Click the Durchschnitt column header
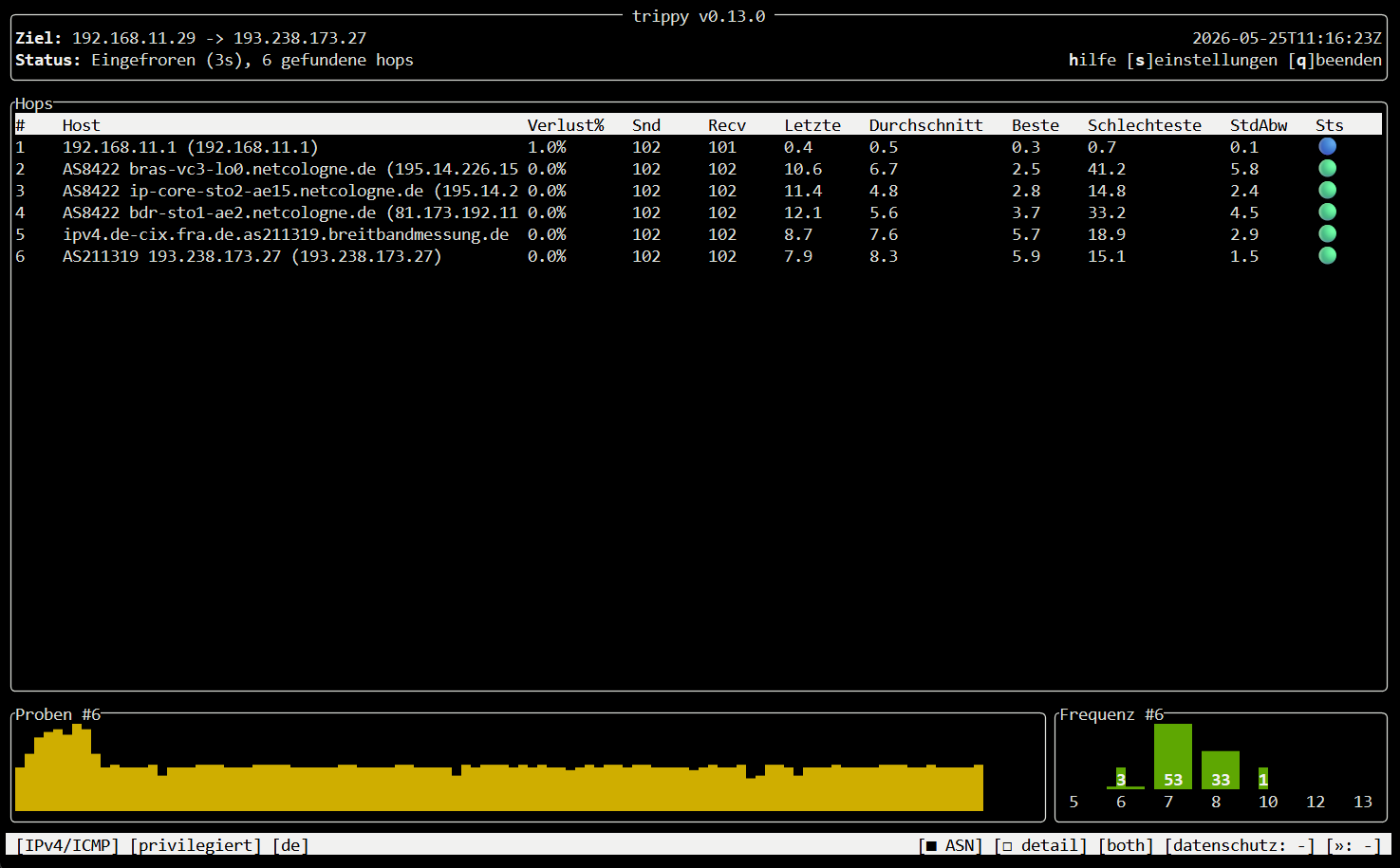Screen dimensions: 1400x868 (926, 125)
